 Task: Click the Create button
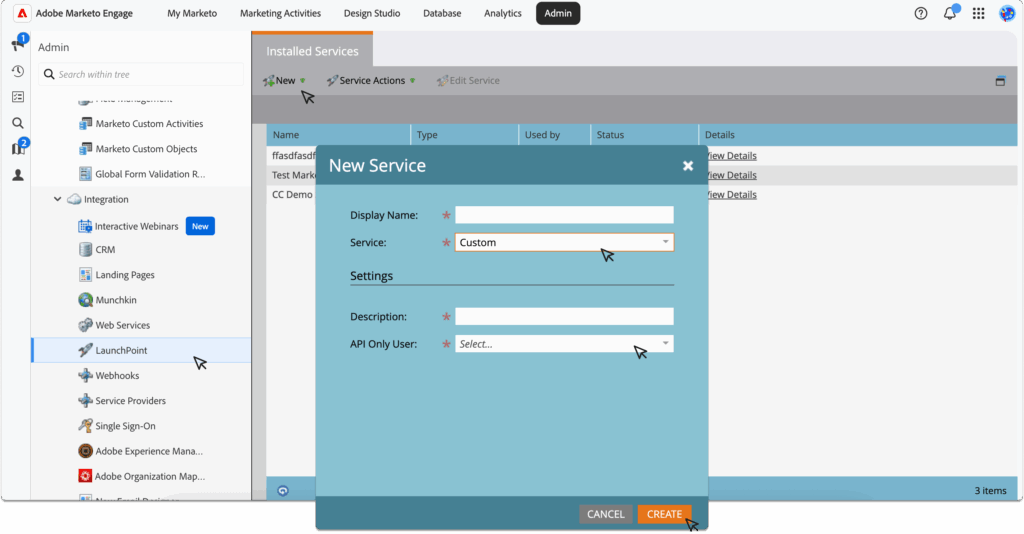[x=664, y=514]
